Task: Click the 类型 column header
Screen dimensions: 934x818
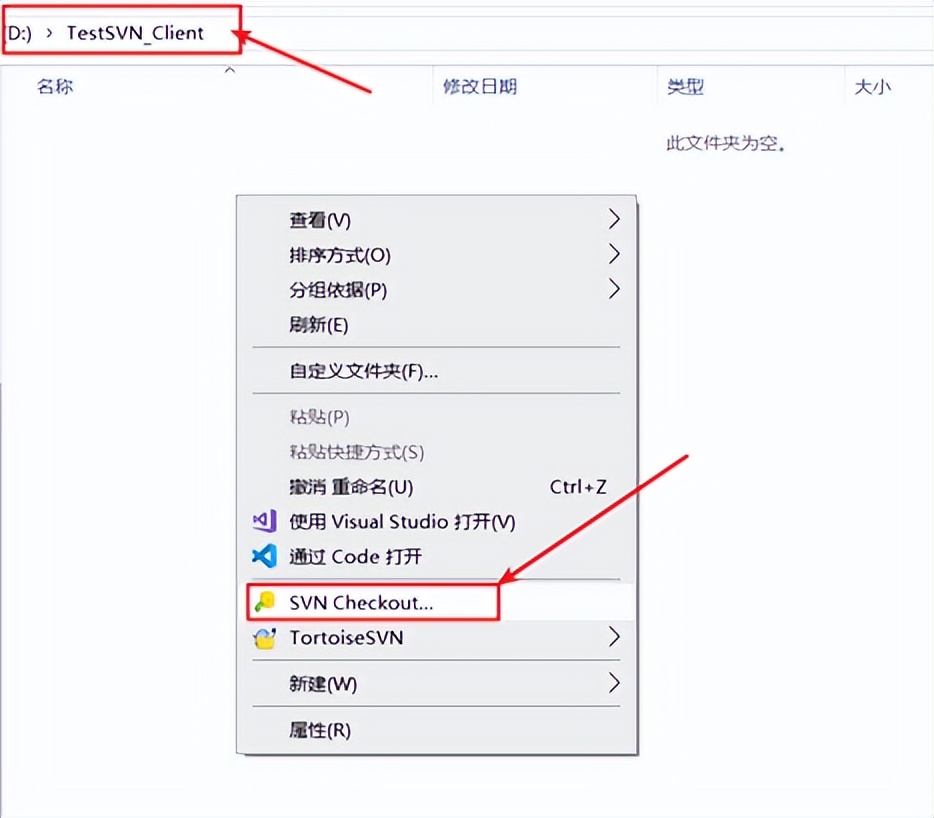Action: click(685, 87)
